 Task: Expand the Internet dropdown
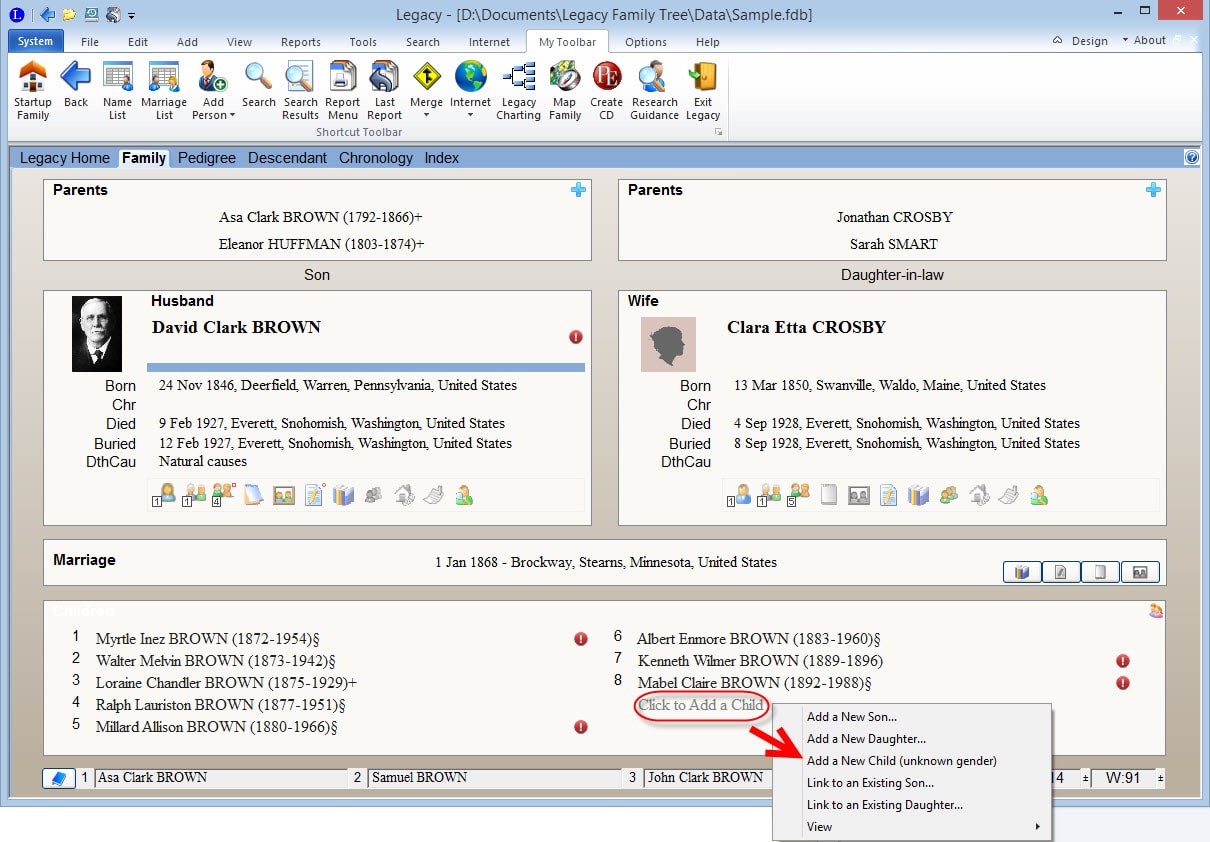(x=470, y=115)
